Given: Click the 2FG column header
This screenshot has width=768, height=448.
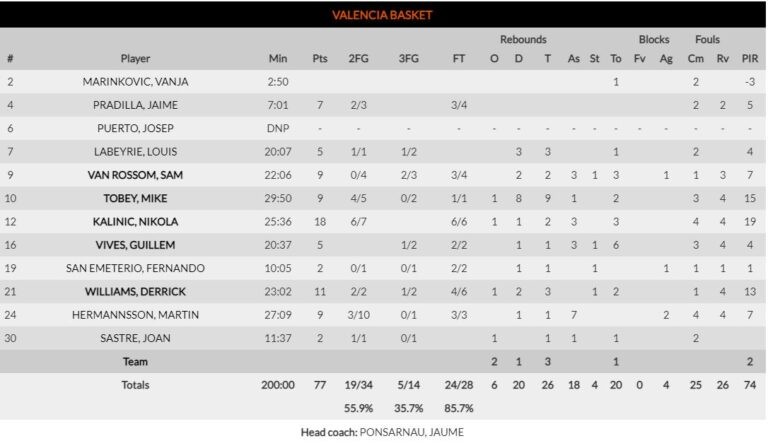Looking at the screenshot, I should (x=358, y=58).
